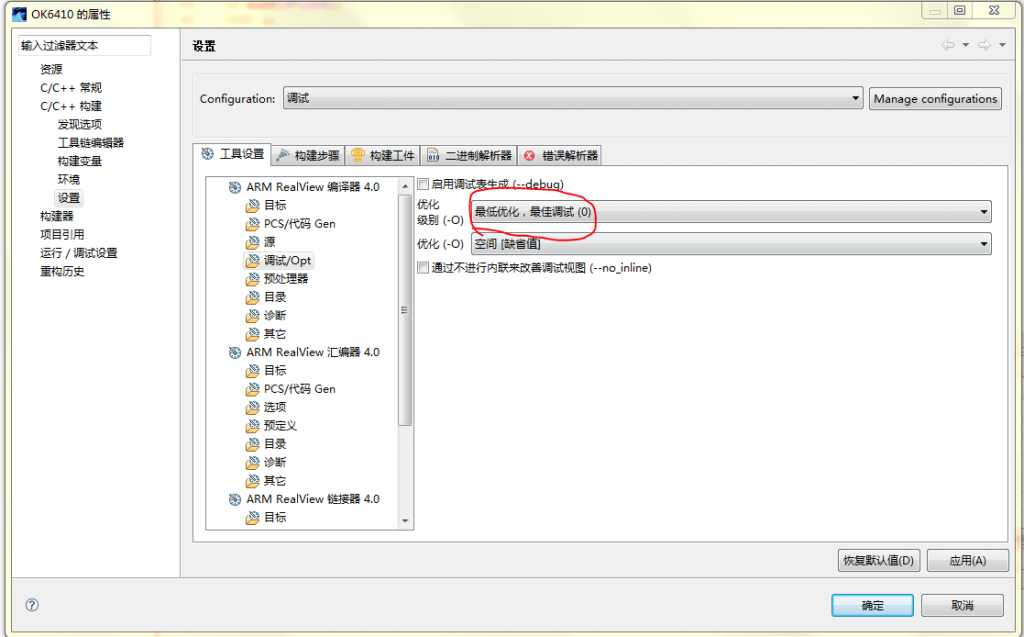1024x637 pixels.
Task: Click icon beside 预处理器 option
Action: 253,279
